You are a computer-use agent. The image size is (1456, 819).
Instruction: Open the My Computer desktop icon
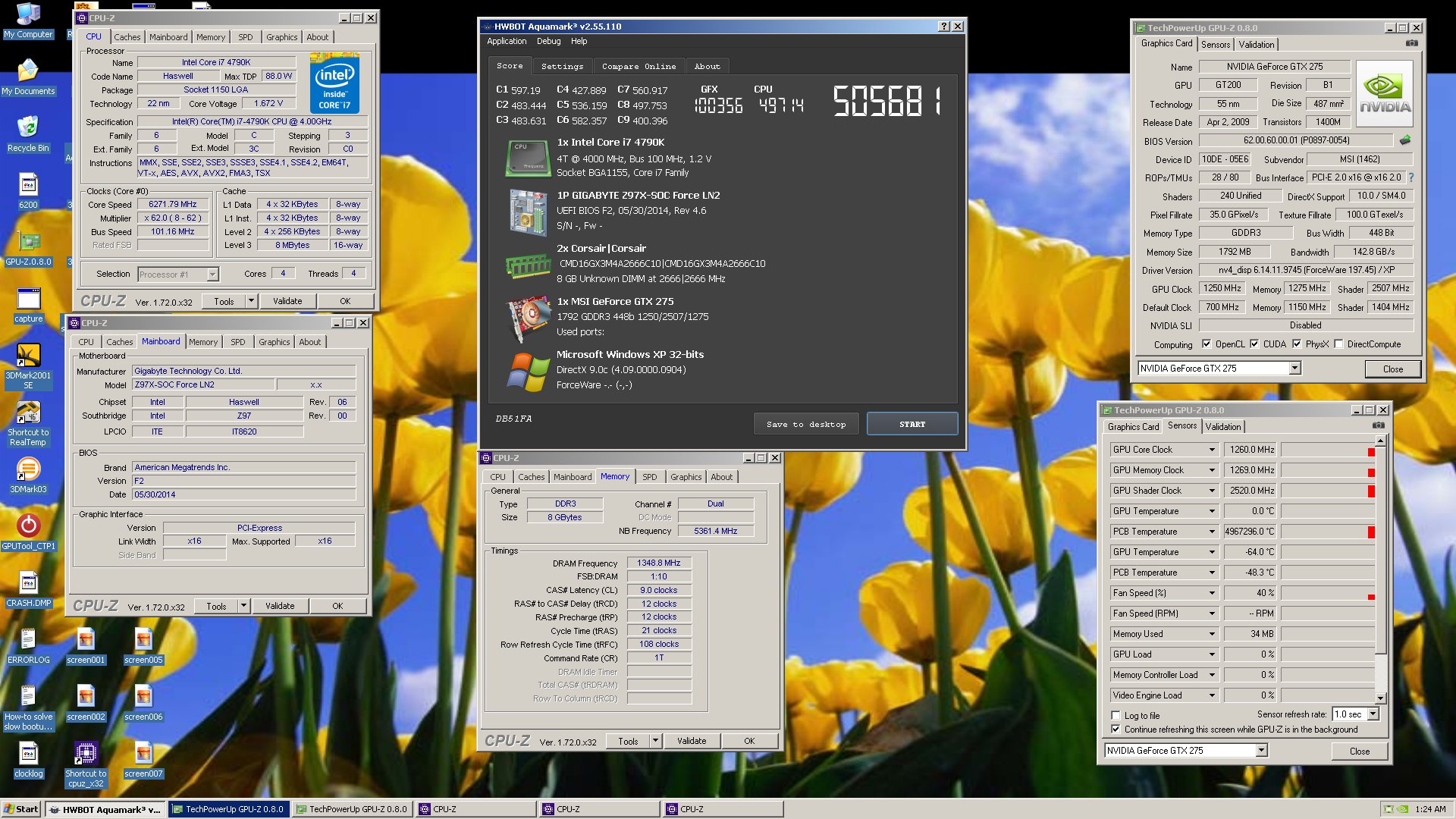pos(28,20)
